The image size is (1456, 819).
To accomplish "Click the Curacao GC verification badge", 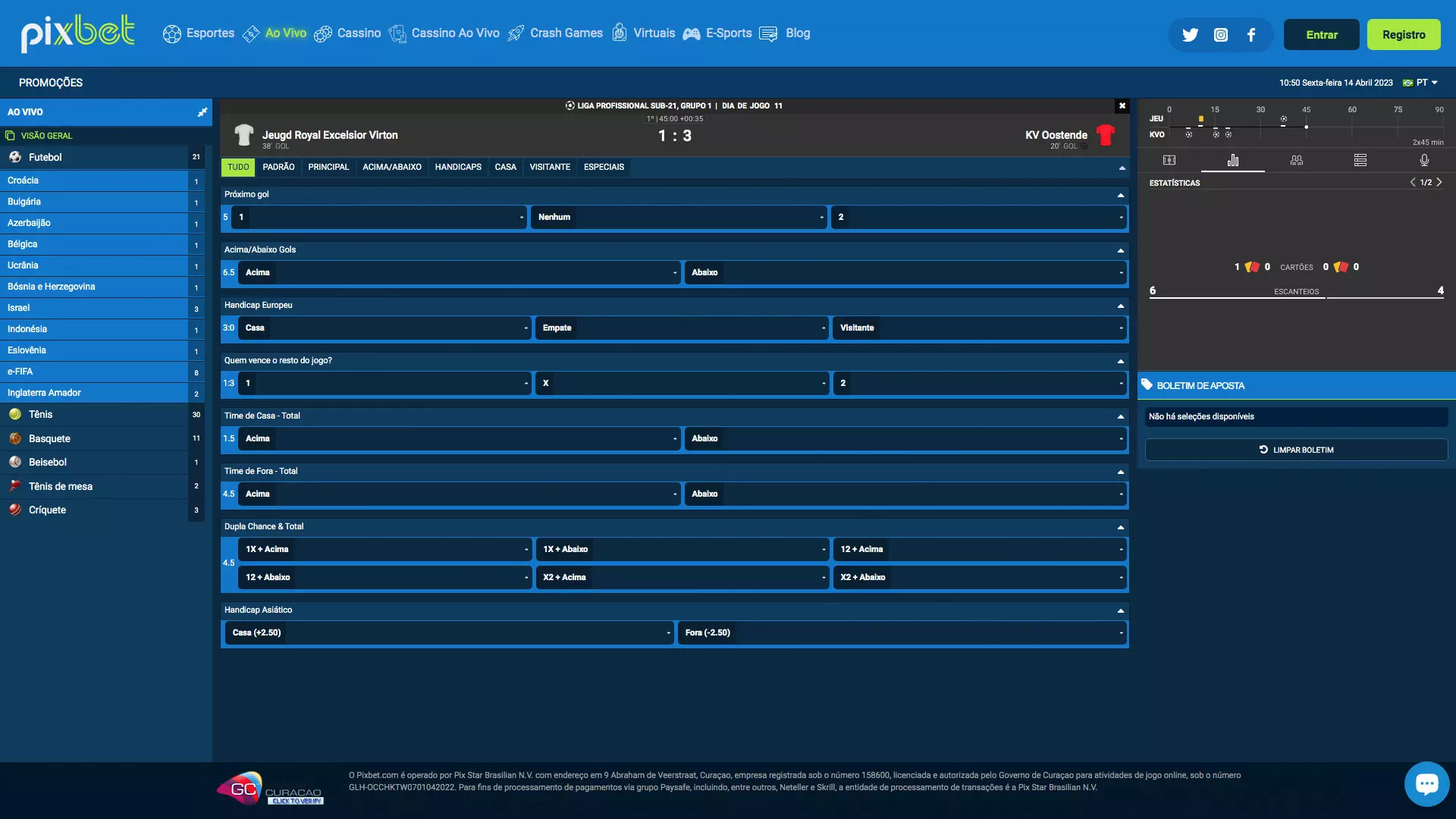I will pyautogui.click(x=271, y=789).
